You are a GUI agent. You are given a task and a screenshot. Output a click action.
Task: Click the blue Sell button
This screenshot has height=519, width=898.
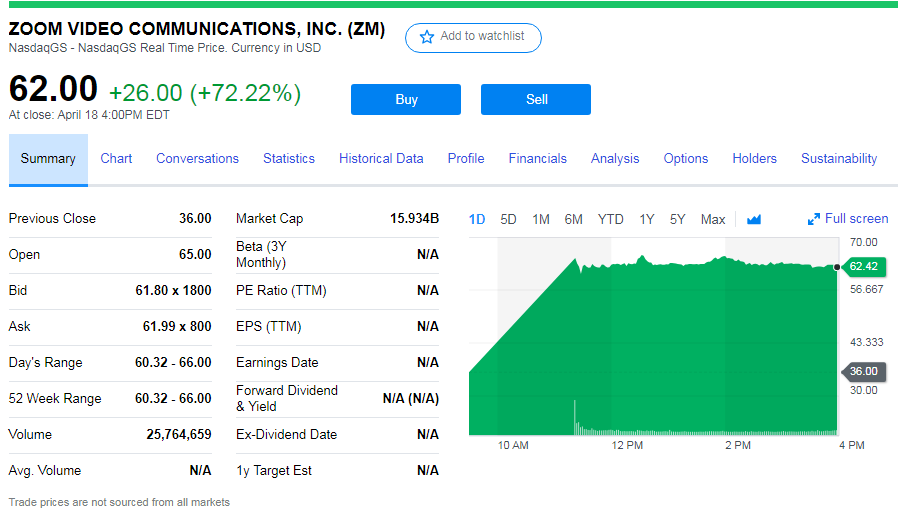(536, 100)
